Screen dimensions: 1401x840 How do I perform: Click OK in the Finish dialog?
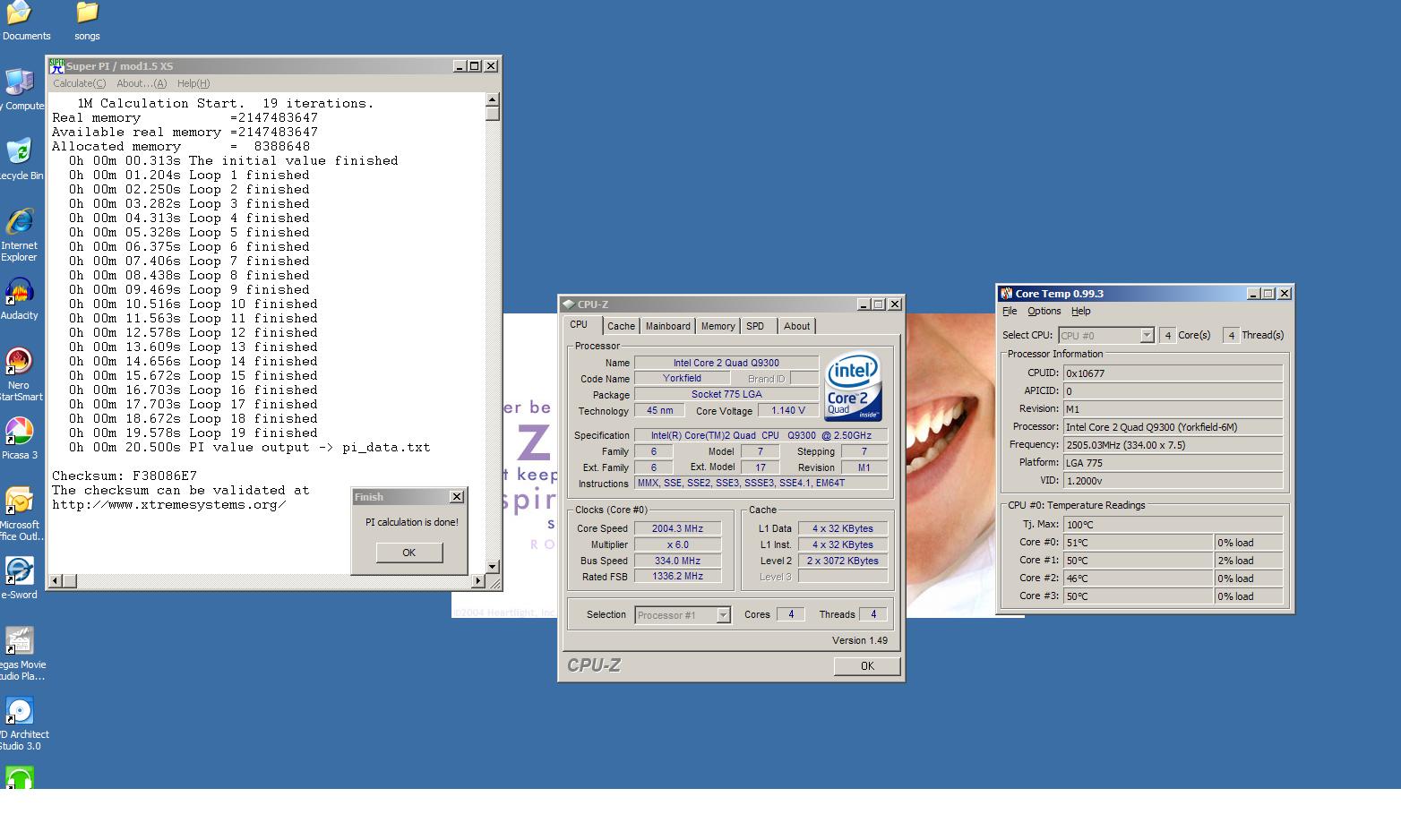click(409, 553)
